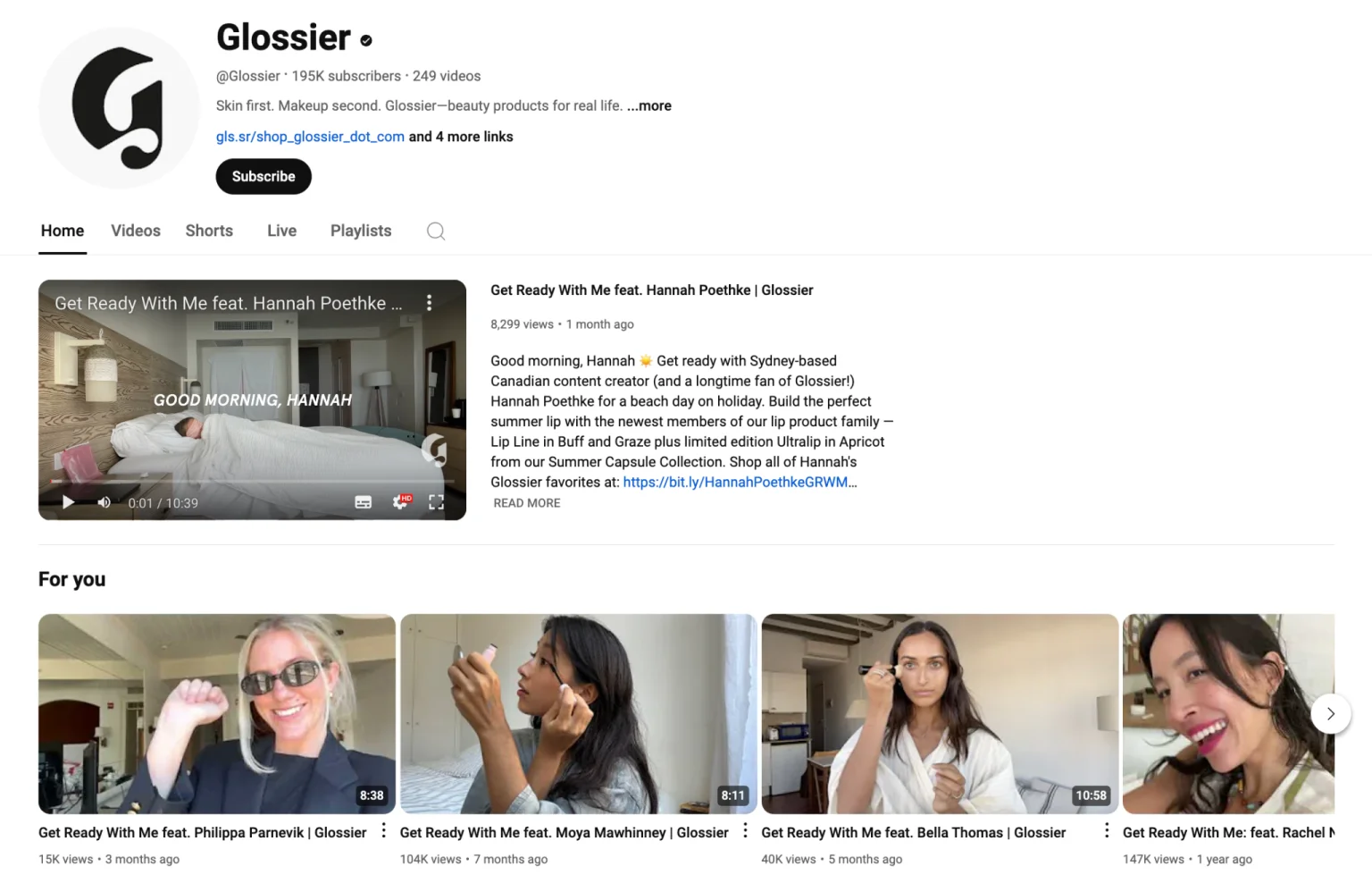The width and height of the screenshot is (1372, 883).
Task: Switch to the Playlists tab
Action: point(361,231)
